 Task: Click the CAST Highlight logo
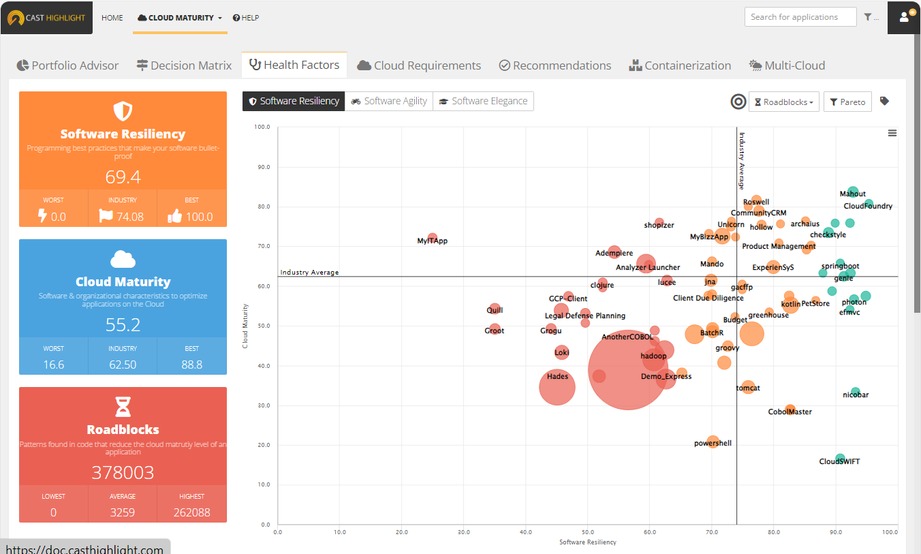[x=46, y=18]
